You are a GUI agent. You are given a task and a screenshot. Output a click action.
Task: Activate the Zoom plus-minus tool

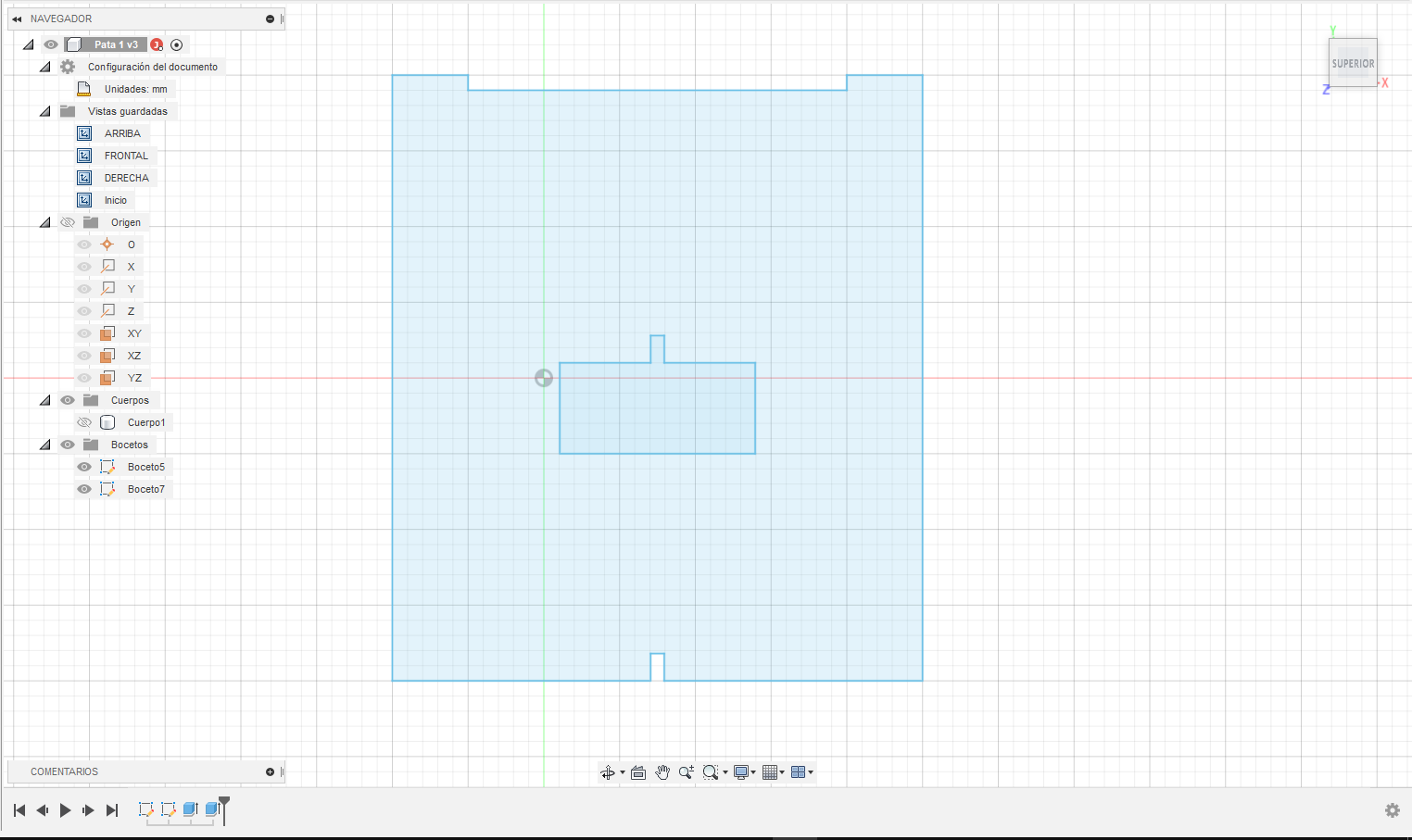click(x=687, y=772)
